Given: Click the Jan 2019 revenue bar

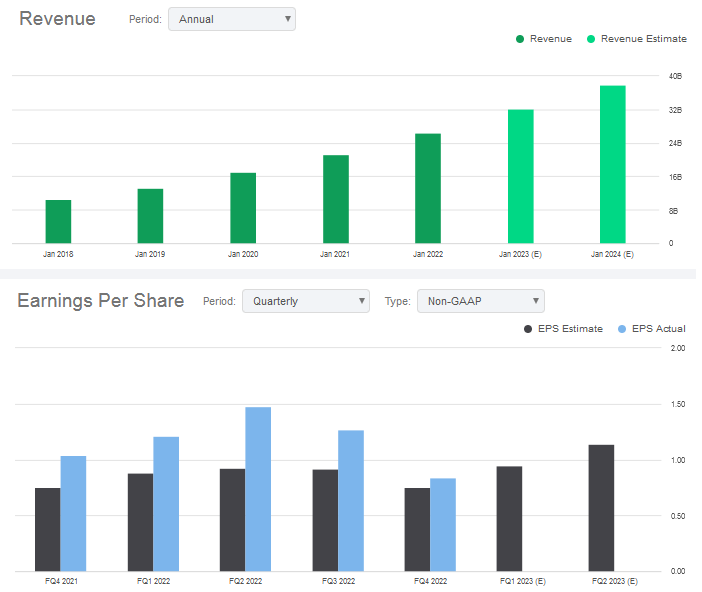Looking at the screenshot, I should pos(150,216).
